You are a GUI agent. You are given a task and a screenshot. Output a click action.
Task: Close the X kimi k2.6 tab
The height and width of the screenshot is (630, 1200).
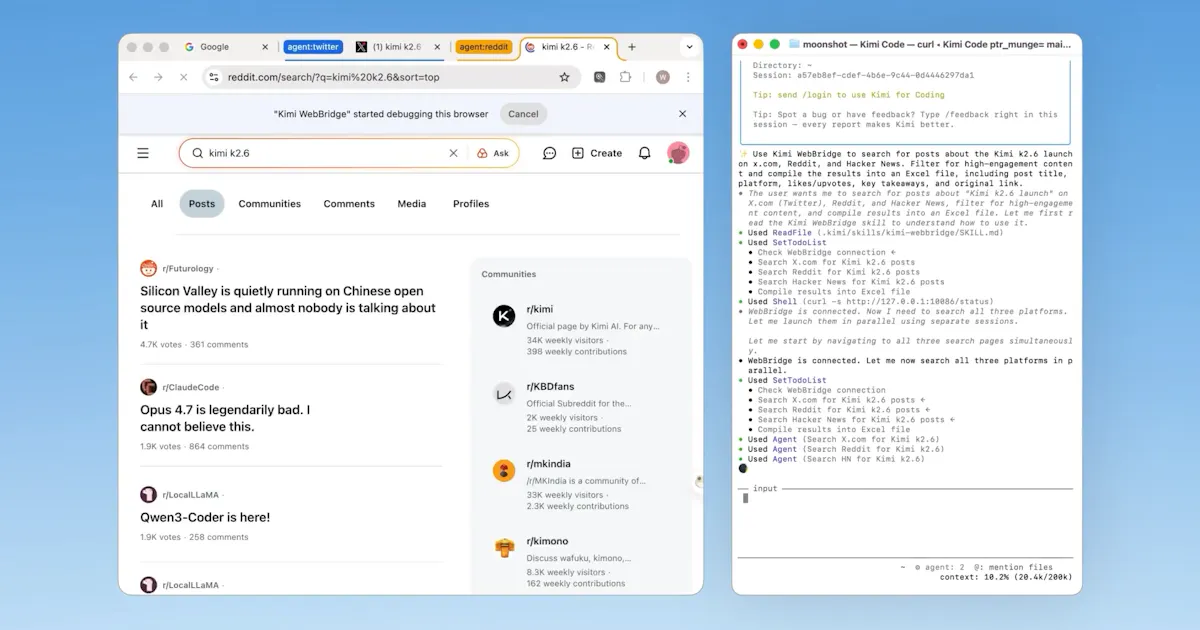[x=436, y=47]
